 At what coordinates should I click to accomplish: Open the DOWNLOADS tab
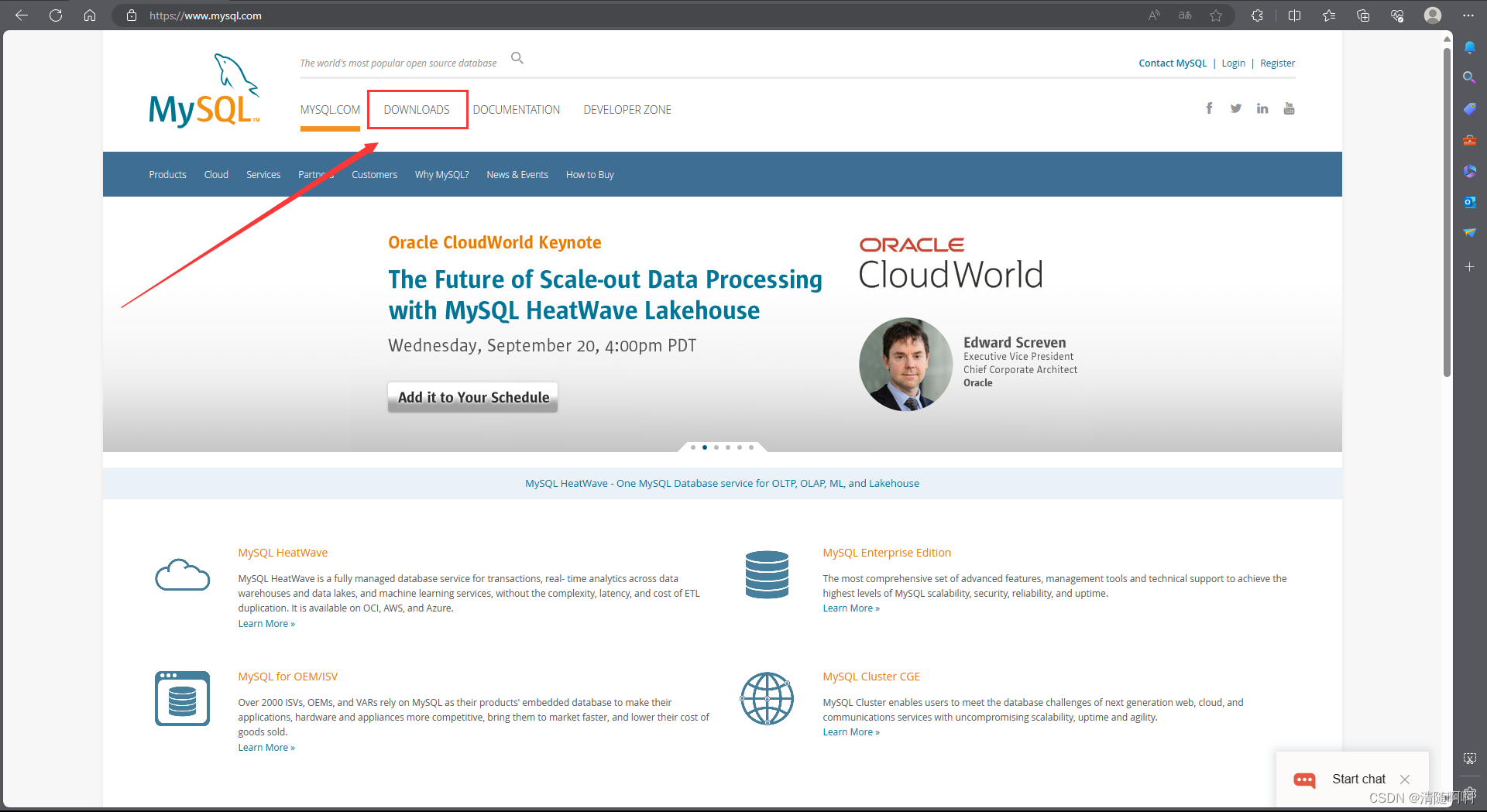(x=417, y=110)
